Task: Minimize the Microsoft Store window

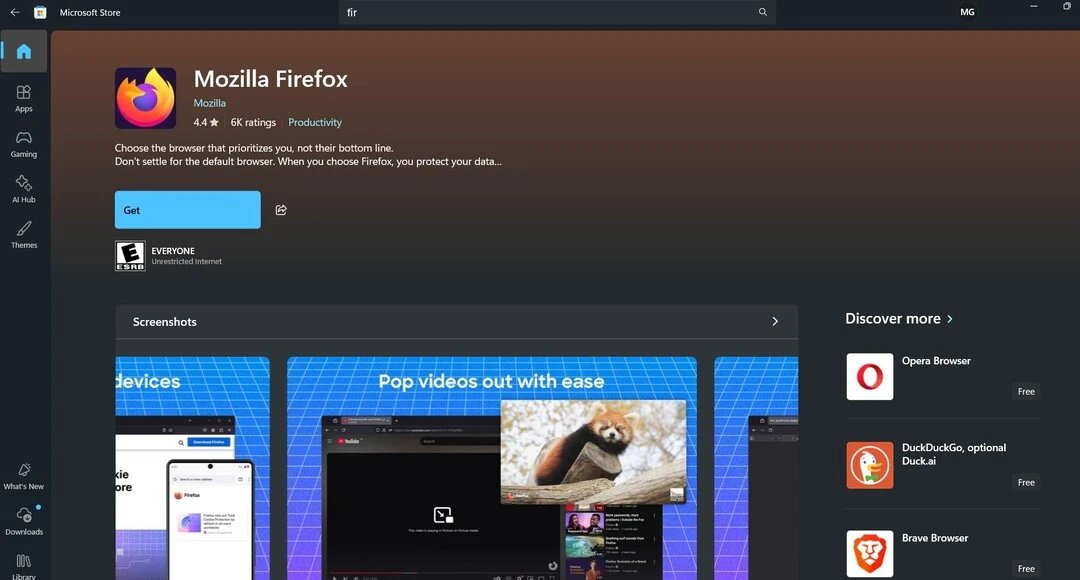Action: (x=1033, y=6)
